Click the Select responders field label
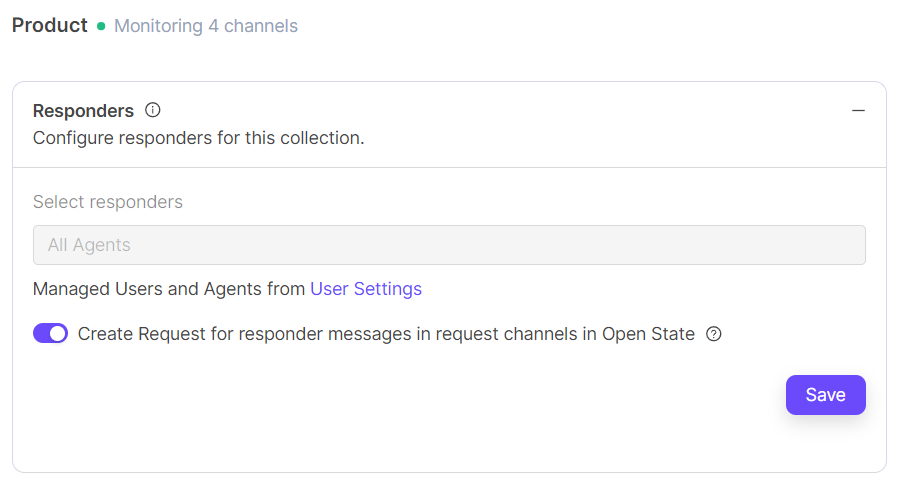Image resolution: width=907 pixels, height=483 pixels. [108, 202]
